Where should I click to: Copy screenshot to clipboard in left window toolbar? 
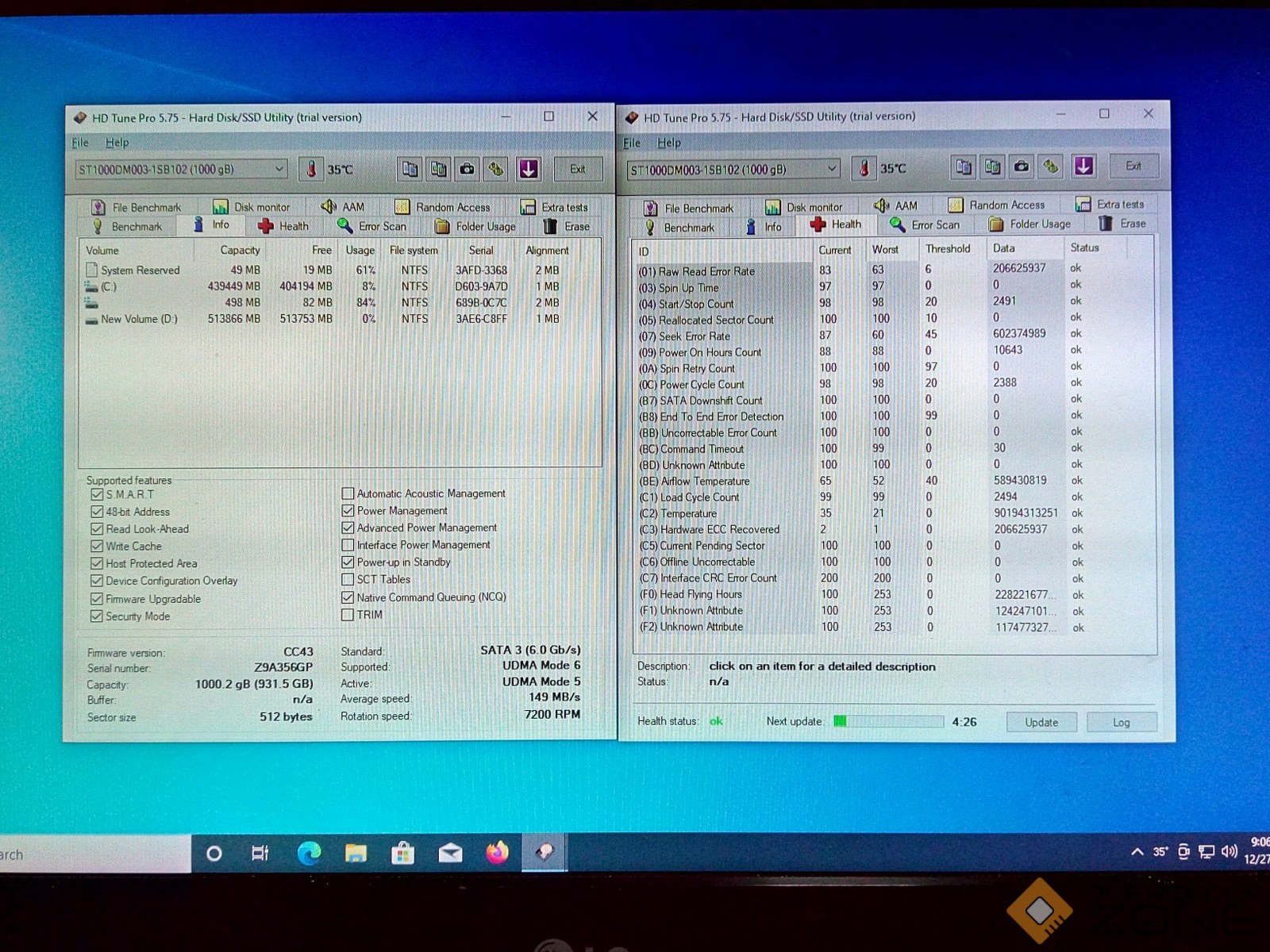pos(438,169)
